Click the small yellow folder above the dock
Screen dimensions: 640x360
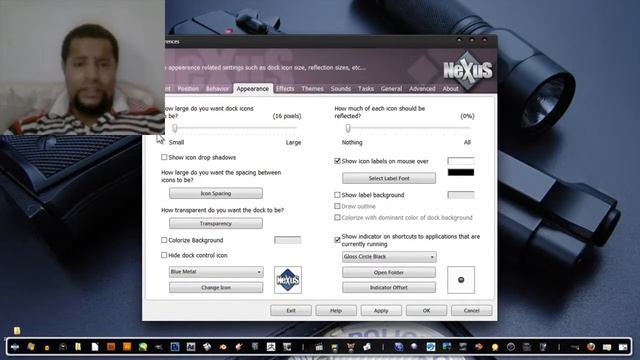[17, 330]
